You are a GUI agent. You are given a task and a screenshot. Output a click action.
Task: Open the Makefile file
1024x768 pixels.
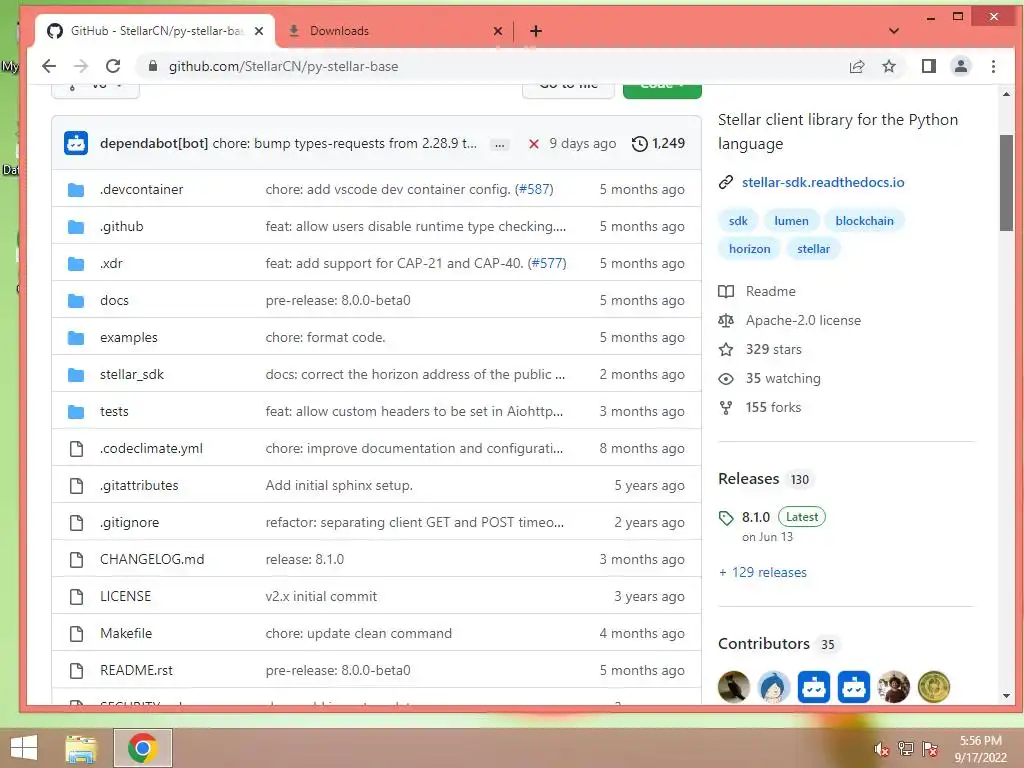(x=126, y=633)
